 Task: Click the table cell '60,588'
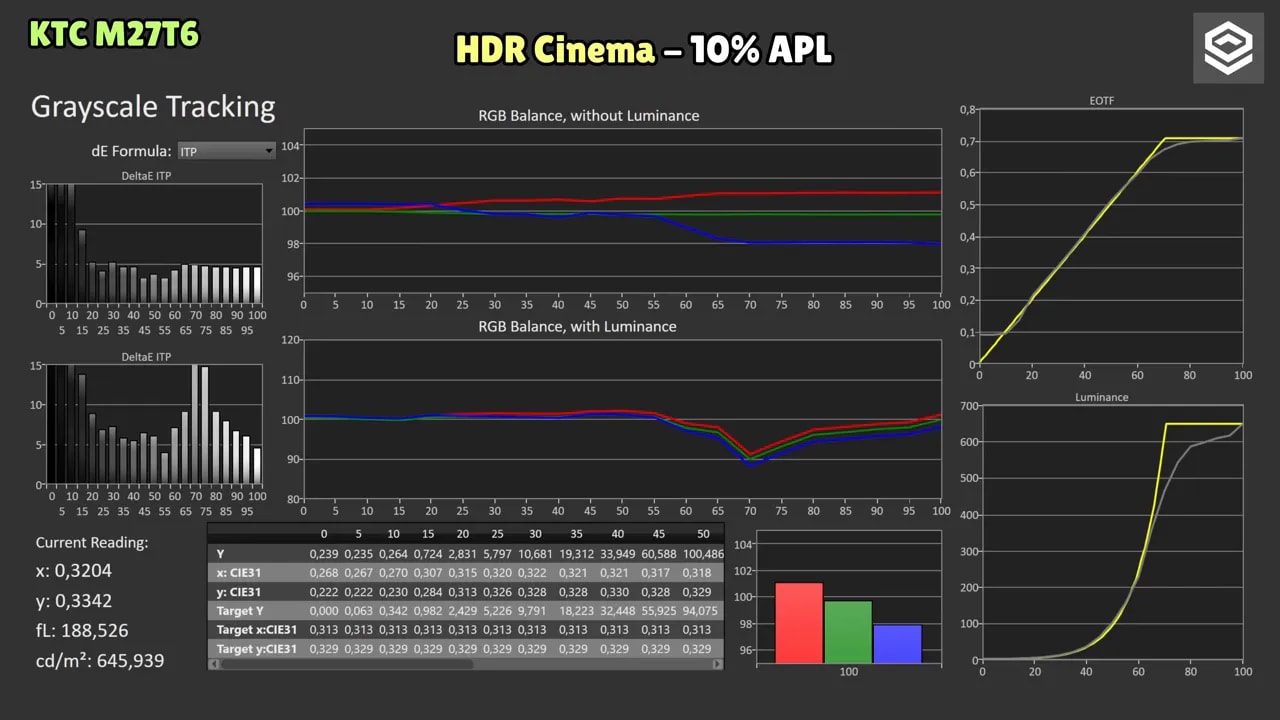point(659,554)
